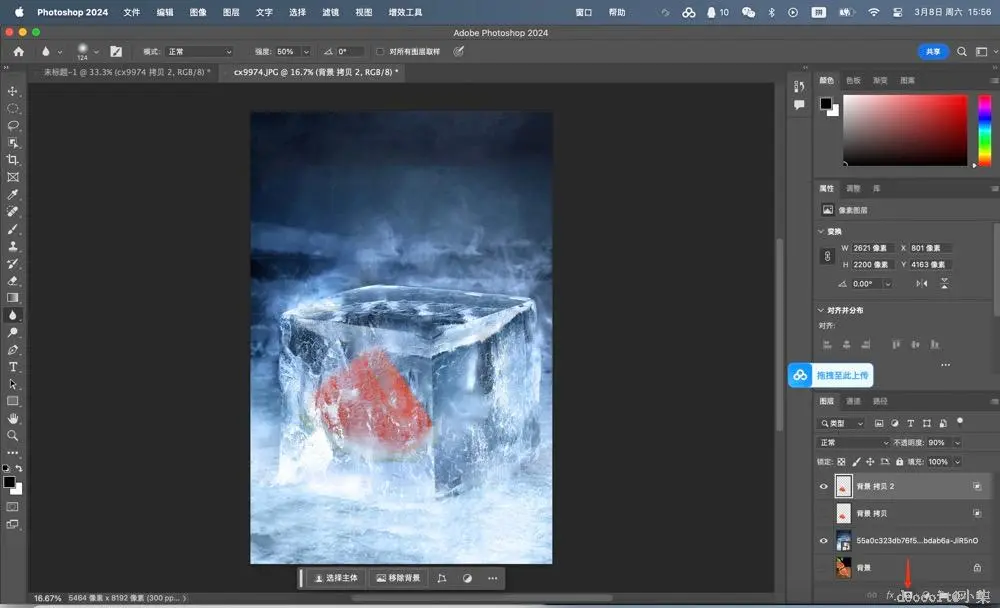Open the layer 不透明度 opacity dropdown

(x=957, y=442)
